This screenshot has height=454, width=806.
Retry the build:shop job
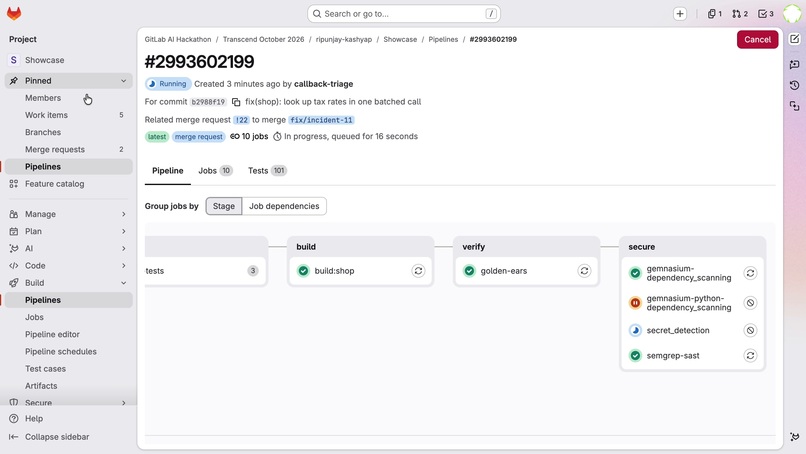[418, 271]
